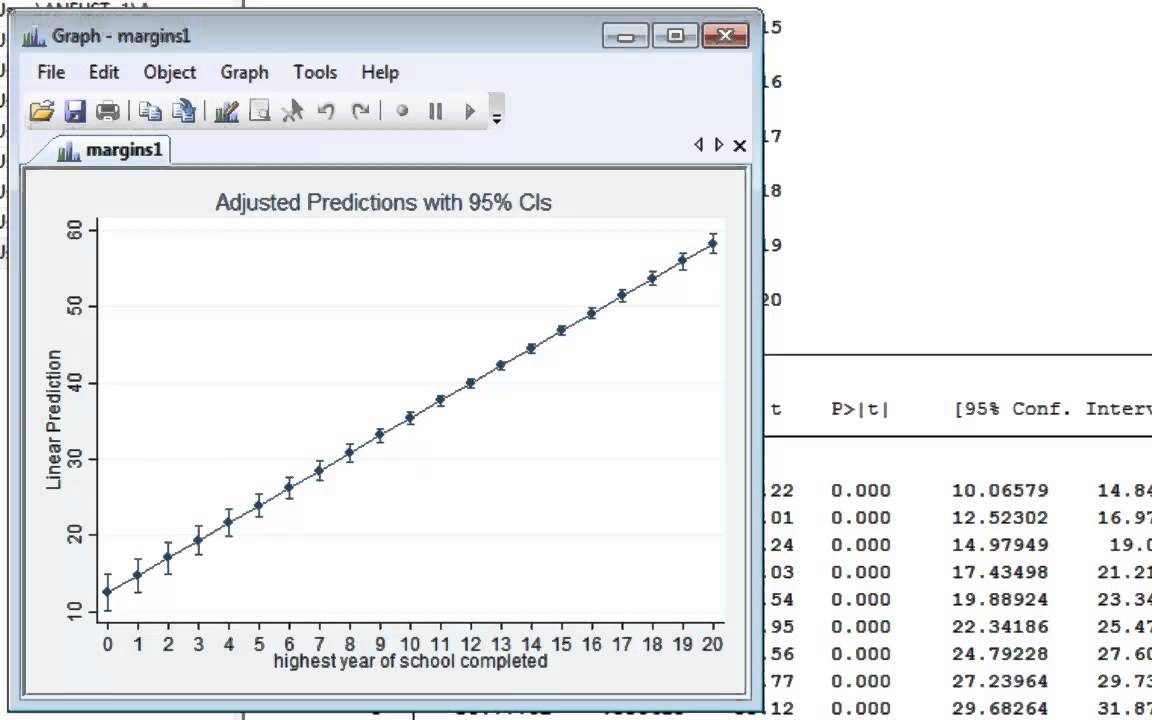The image size is (1152, 720).
Task: Redo the graph edit
Action: (x=359, y=111)
